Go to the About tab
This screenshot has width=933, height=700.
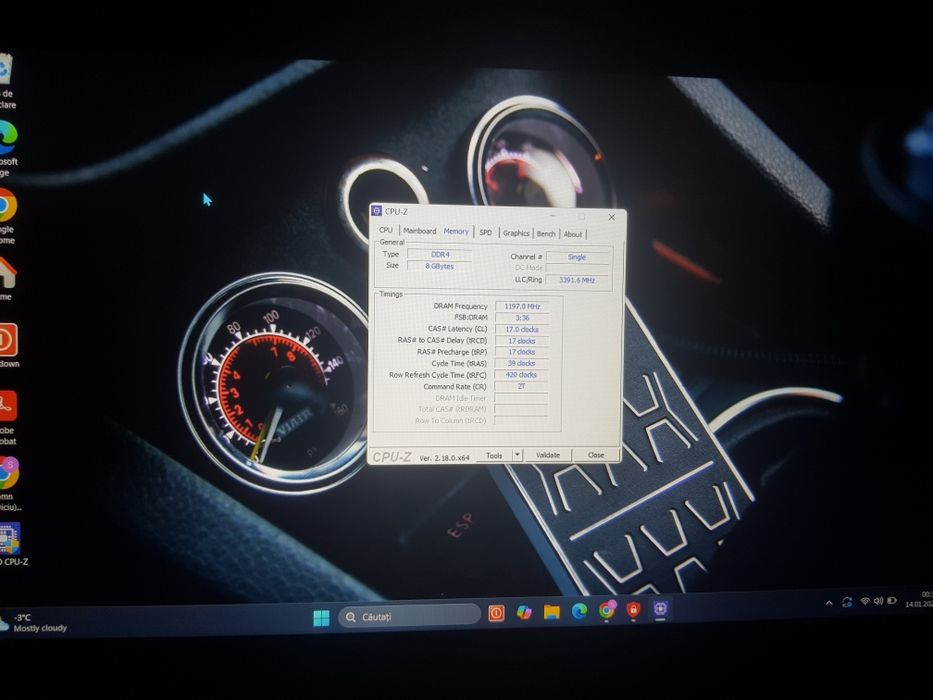pos(573,235)
